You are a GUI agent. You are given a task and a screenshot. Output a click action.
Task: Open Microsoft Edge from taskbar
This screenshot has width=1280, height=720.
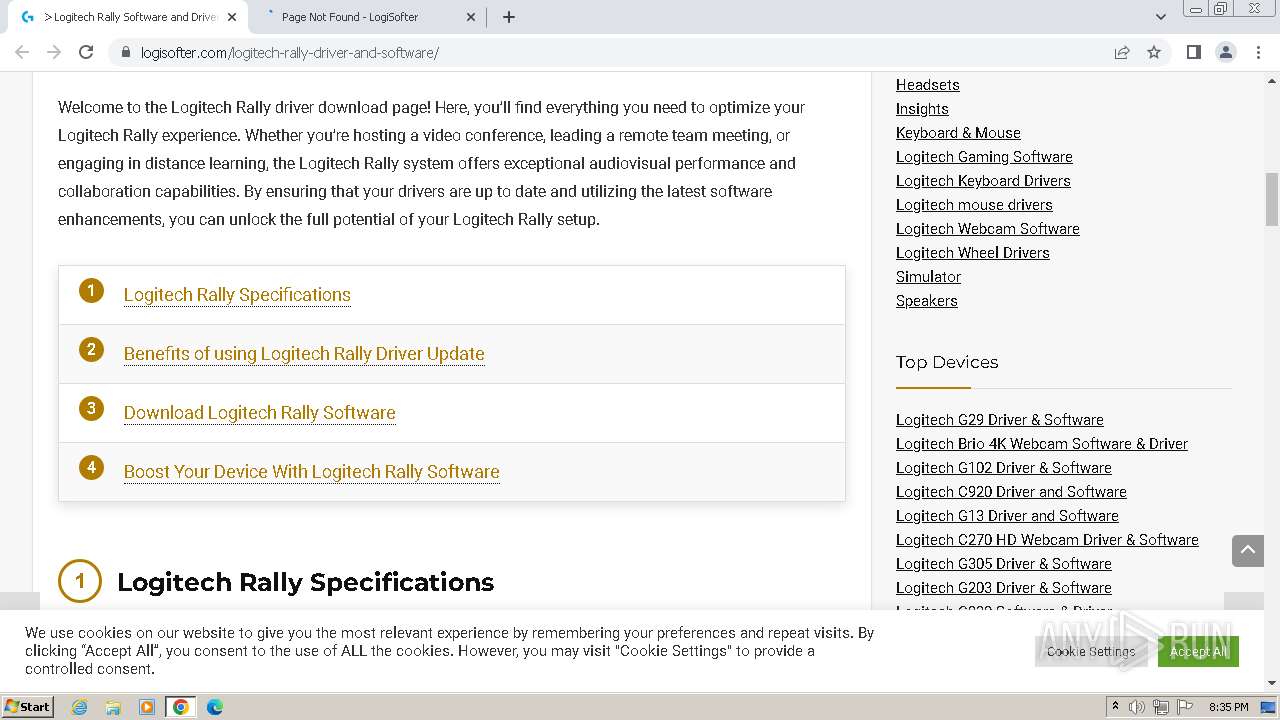coord(215,707)
